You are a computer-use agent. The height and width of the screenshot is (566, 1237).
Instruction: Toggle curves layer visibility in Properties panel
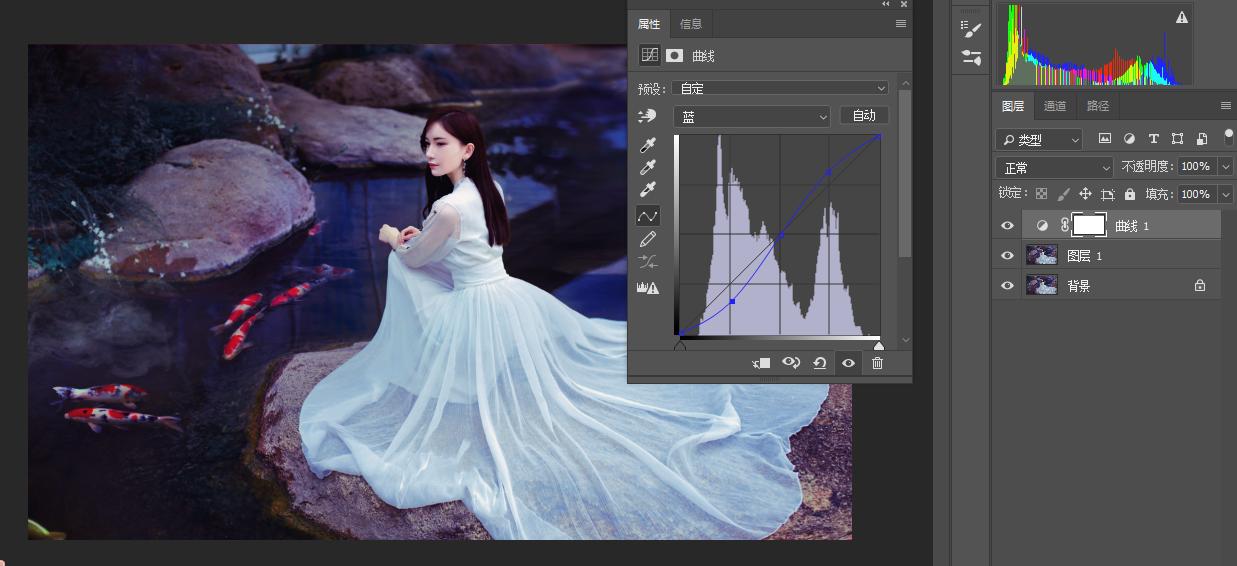(x=848, y=363)
